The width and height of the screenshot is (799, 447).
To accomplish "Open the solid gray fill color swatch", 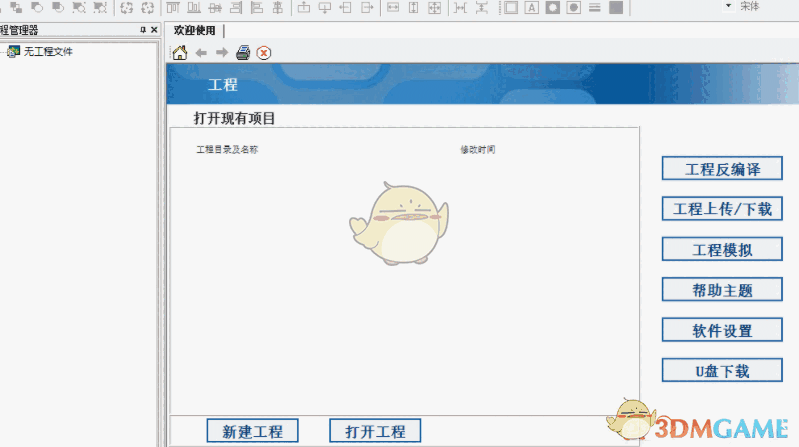I will [x=616, y=8].
